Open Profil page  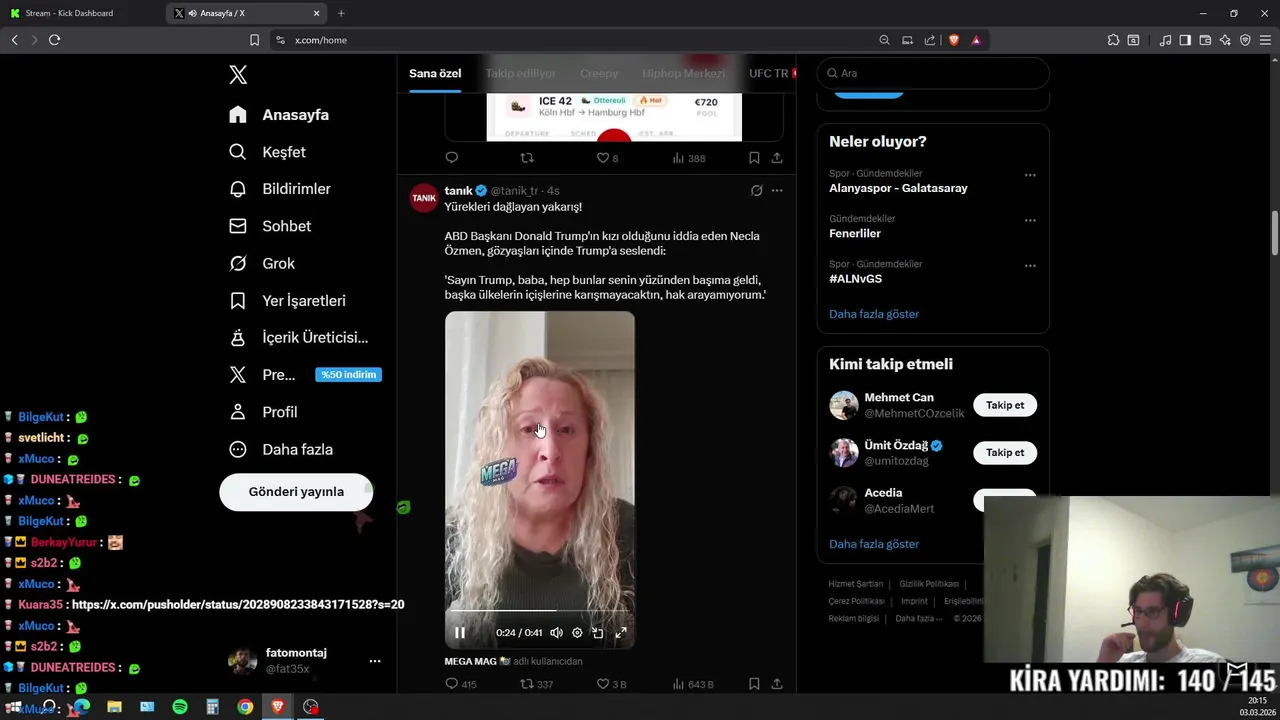263,412
